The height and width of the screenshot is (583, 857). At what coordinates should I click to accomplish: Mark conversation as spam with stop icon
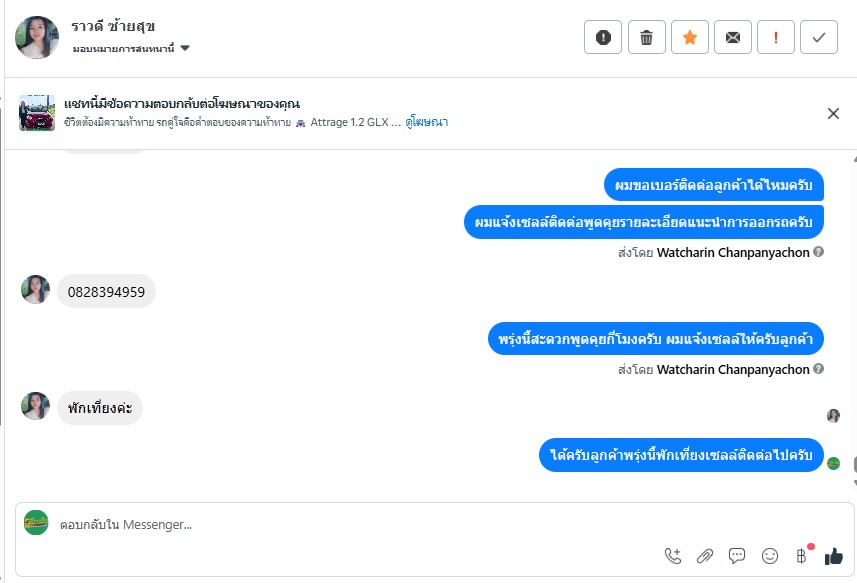pyautogui.click(x=603, y=38)
